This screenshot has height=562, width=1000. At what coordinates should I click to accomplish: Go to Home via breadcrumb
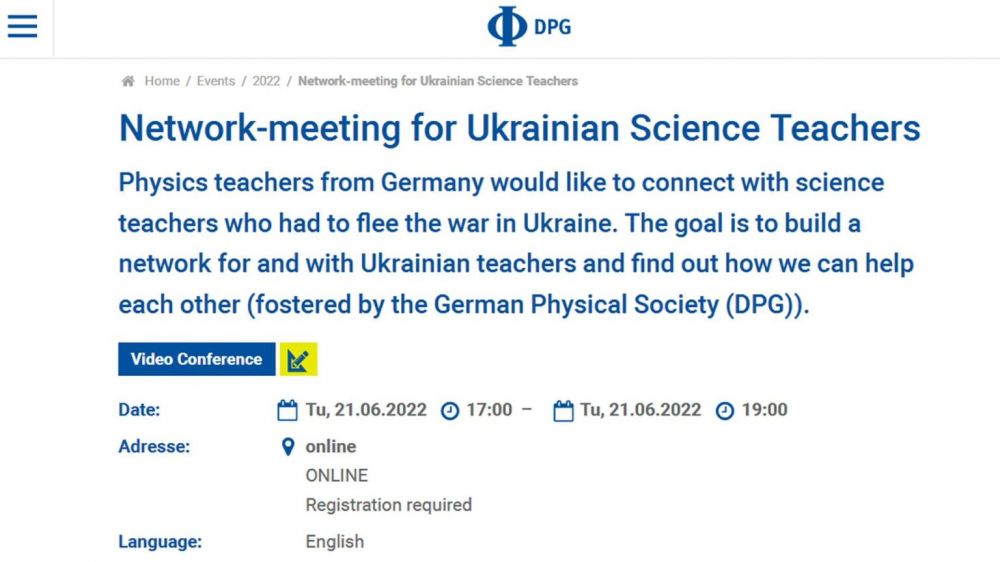[x=162, y=81]
